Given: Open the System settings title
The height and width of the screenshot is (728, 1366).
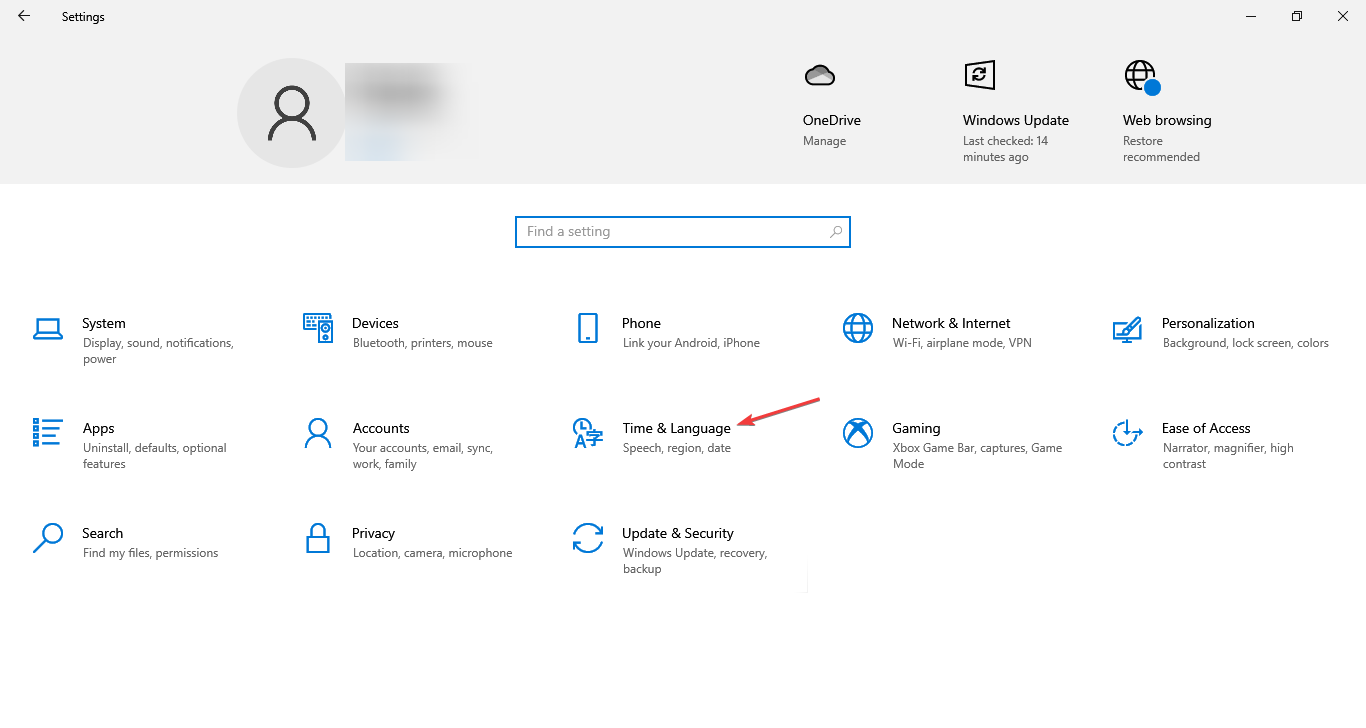Looking at the screenshot, I should [x=104, y=323].
